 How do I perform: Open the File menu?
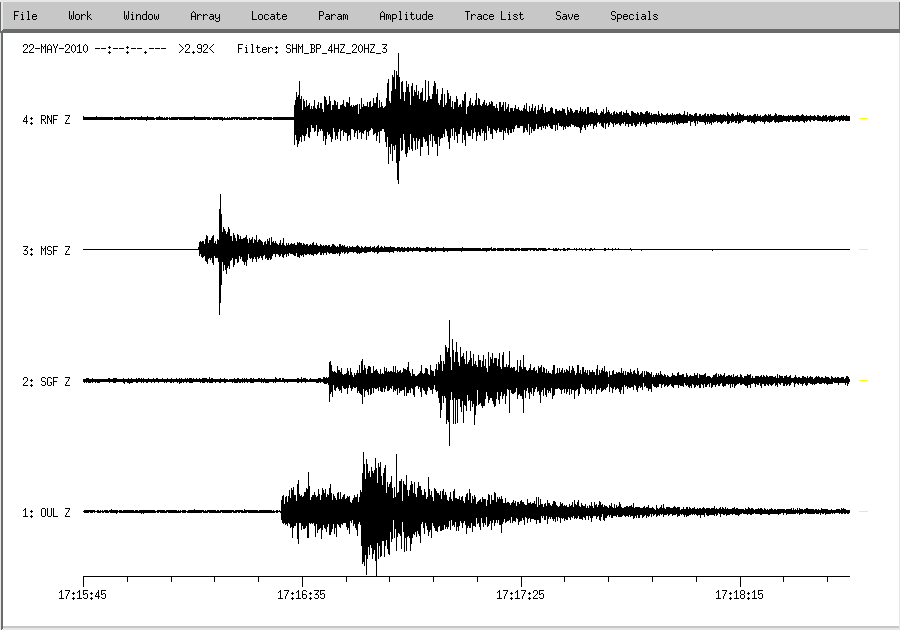[x=25, y=16]
